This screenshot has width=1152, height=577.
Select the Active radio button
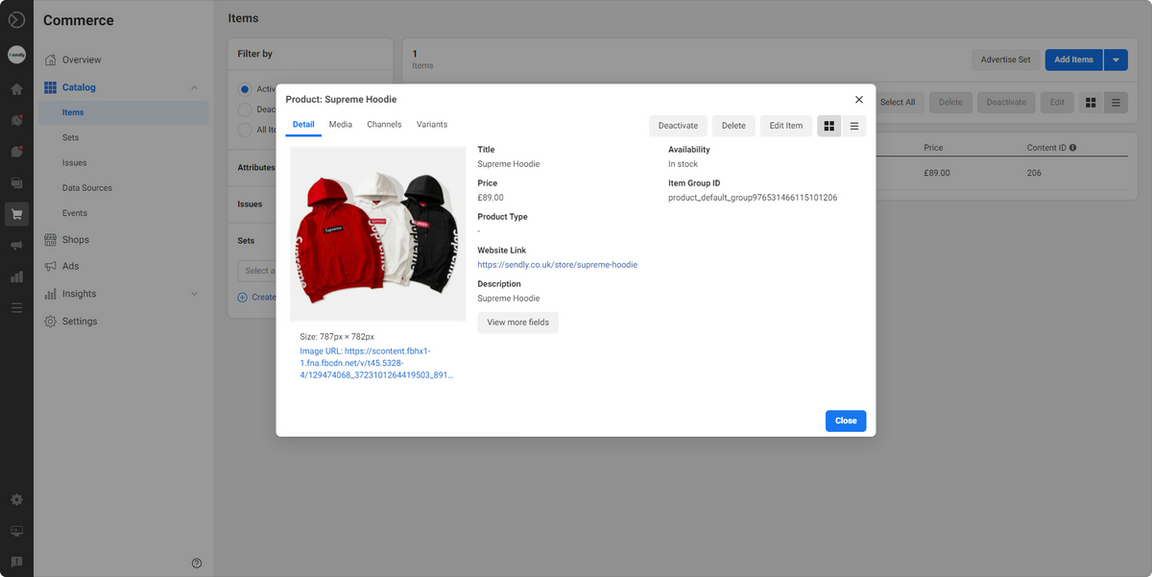(x=245, y=89)
